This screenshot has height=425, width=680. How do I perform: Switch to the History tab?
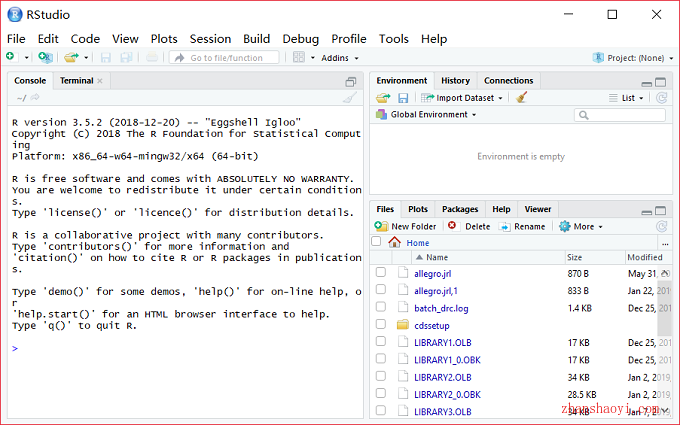(x=455, y=81)
